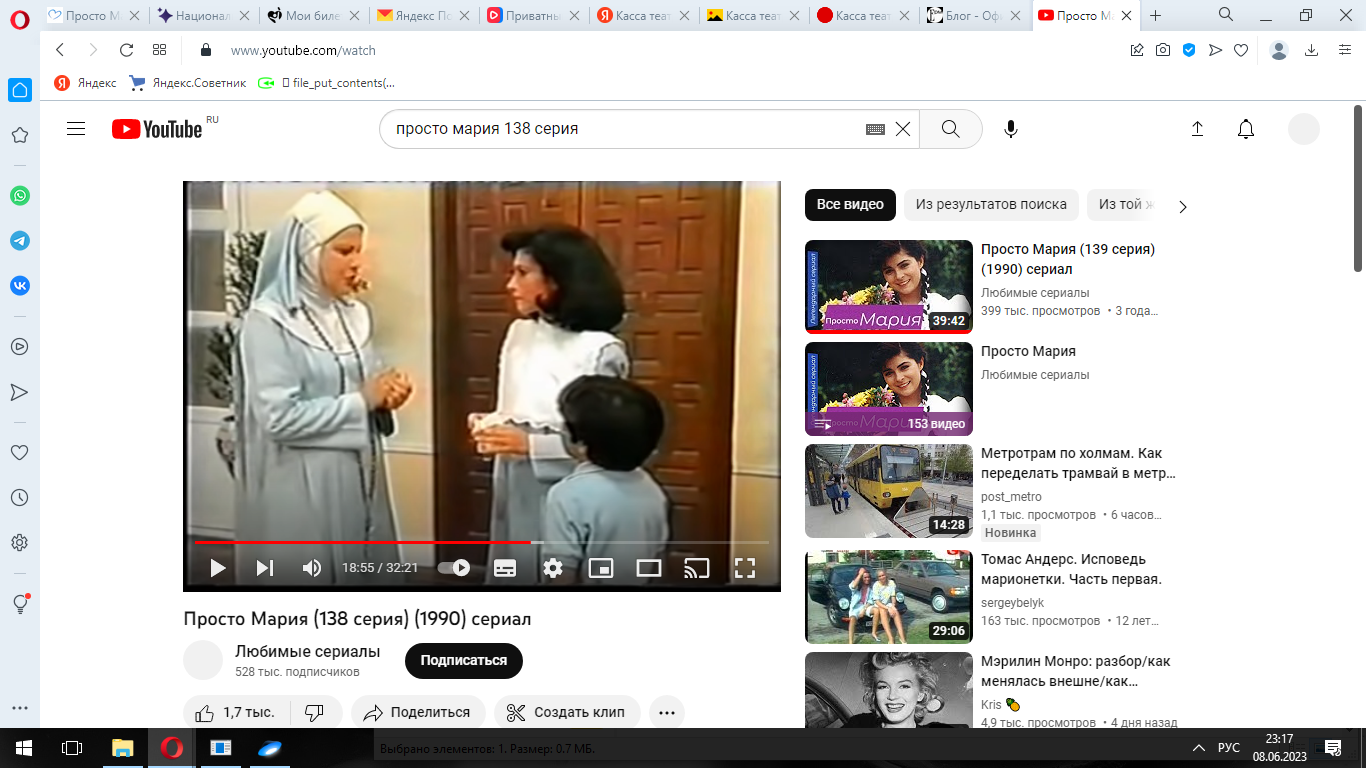
Task: Clear the search query with the X icon
Action: (902, 129)
